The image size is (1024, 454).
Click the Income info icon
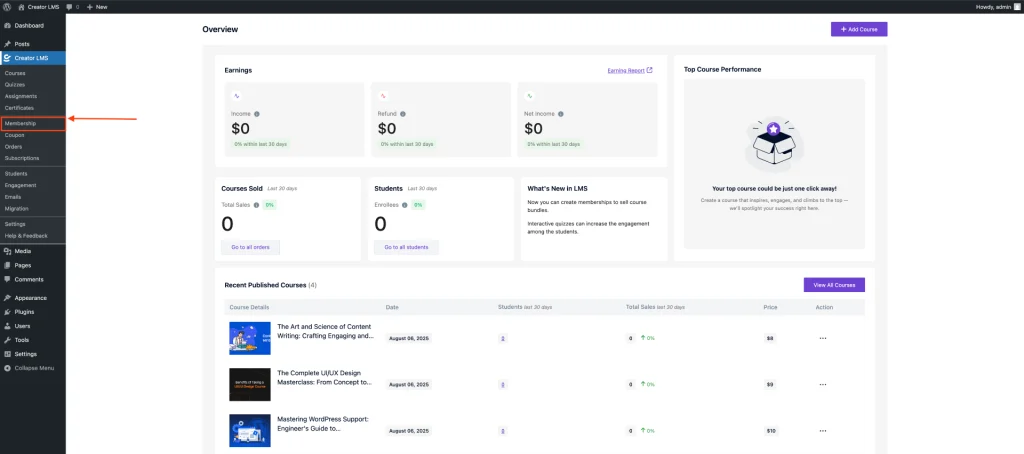(257, 114)
